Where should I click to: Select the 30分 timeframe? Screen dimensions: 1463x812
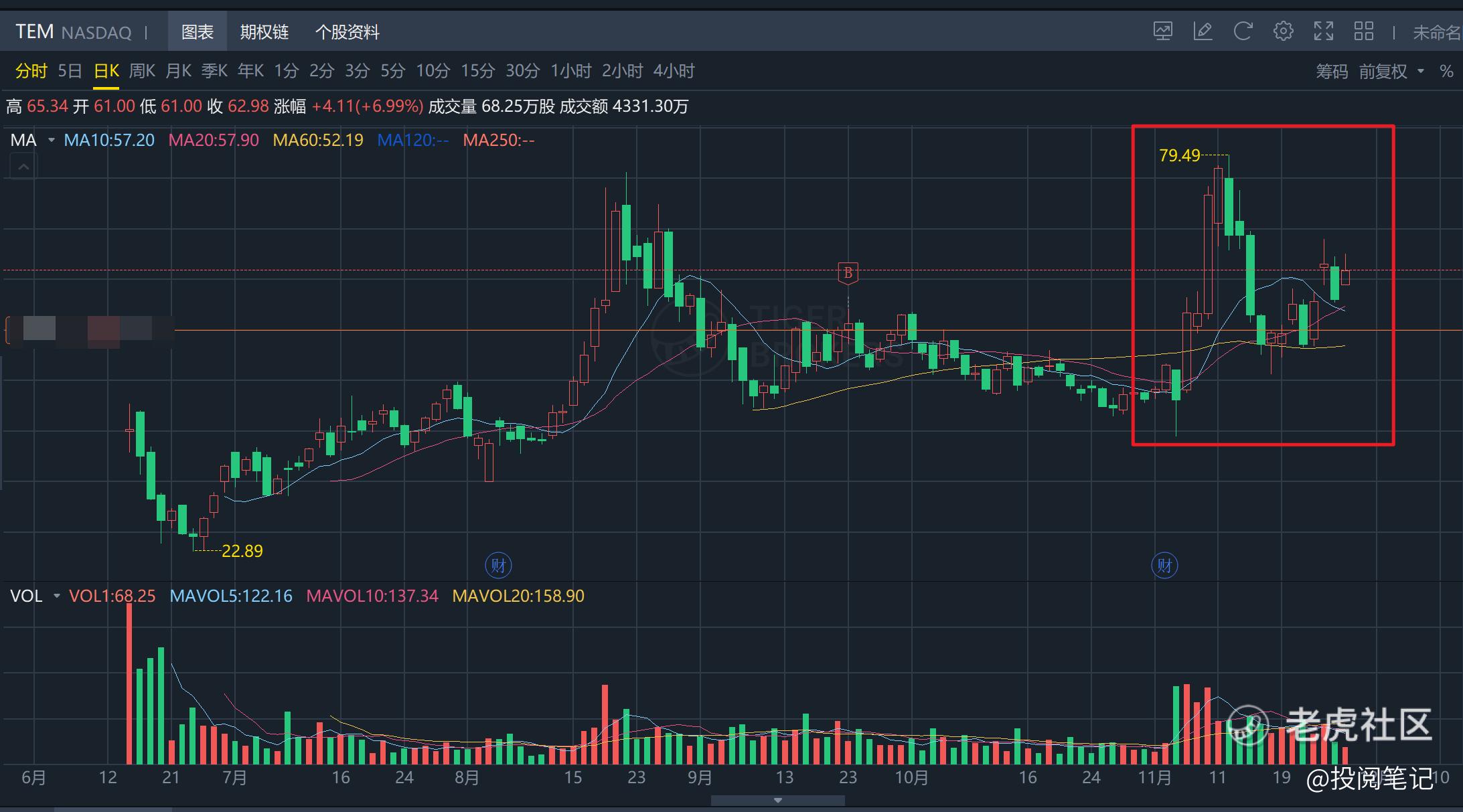[522, 71]
